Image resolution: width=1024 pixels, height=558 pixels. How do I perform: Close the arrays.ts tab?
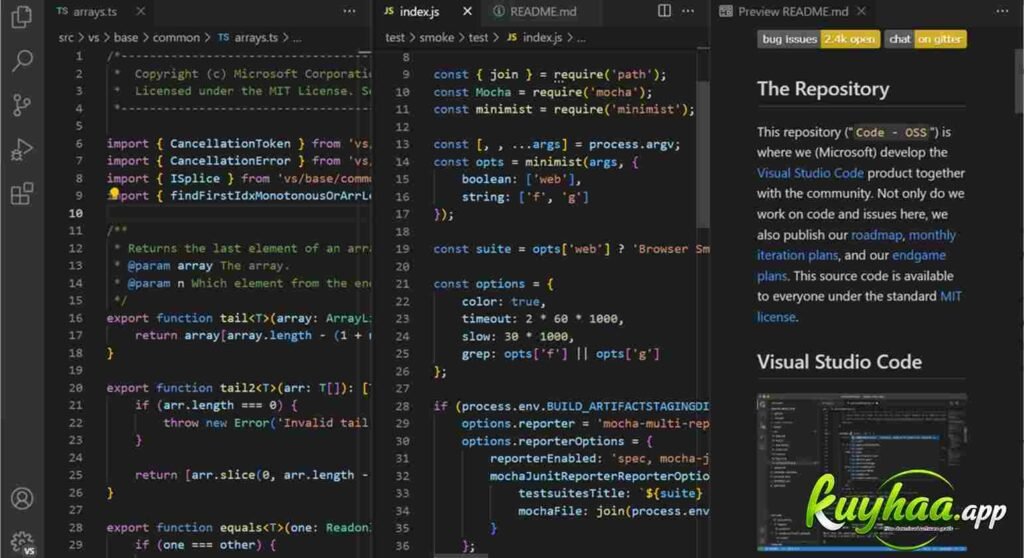(140, 11)
